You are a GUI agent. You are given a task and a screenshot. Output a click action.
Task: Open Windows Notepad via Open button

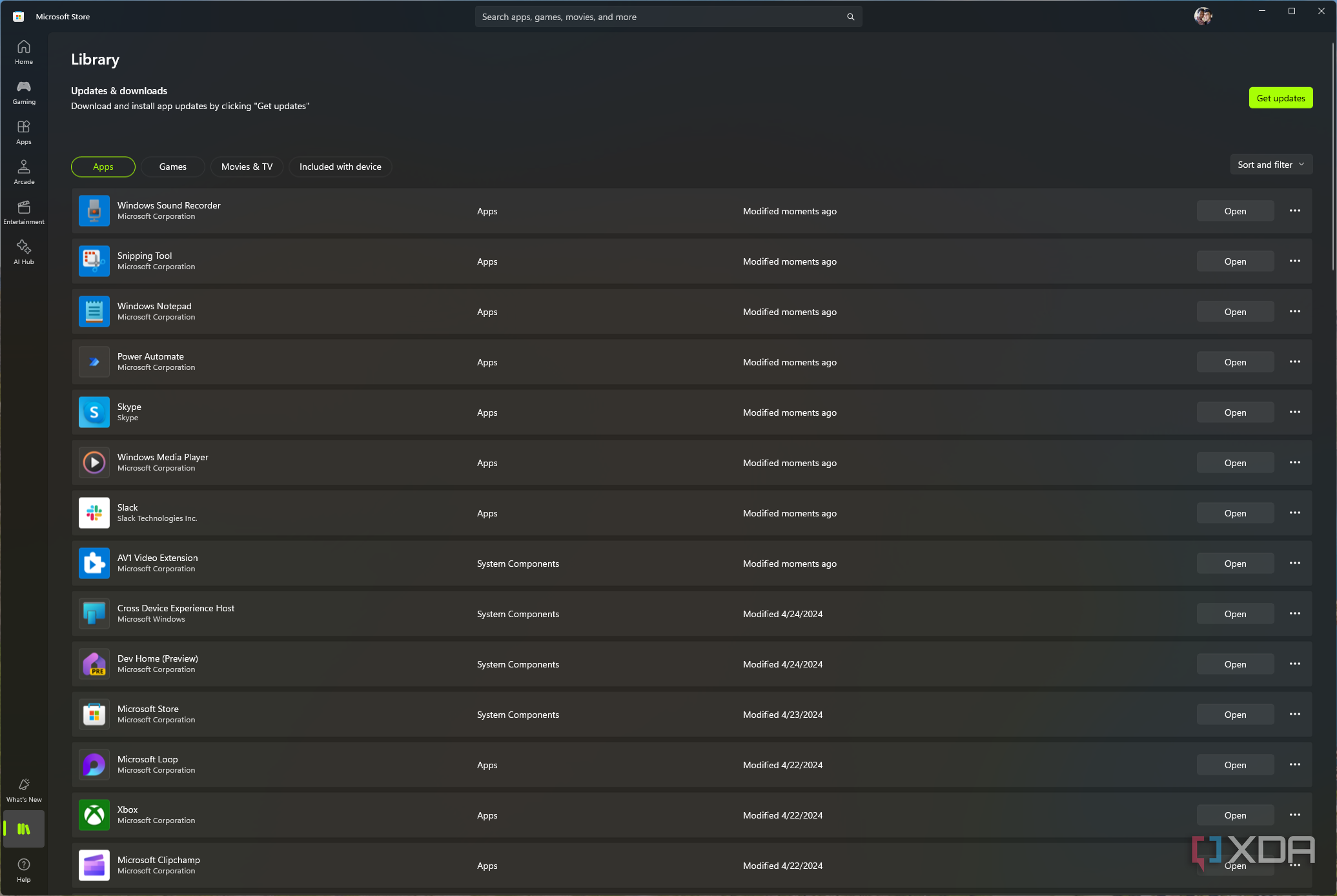click(1235, 312)
